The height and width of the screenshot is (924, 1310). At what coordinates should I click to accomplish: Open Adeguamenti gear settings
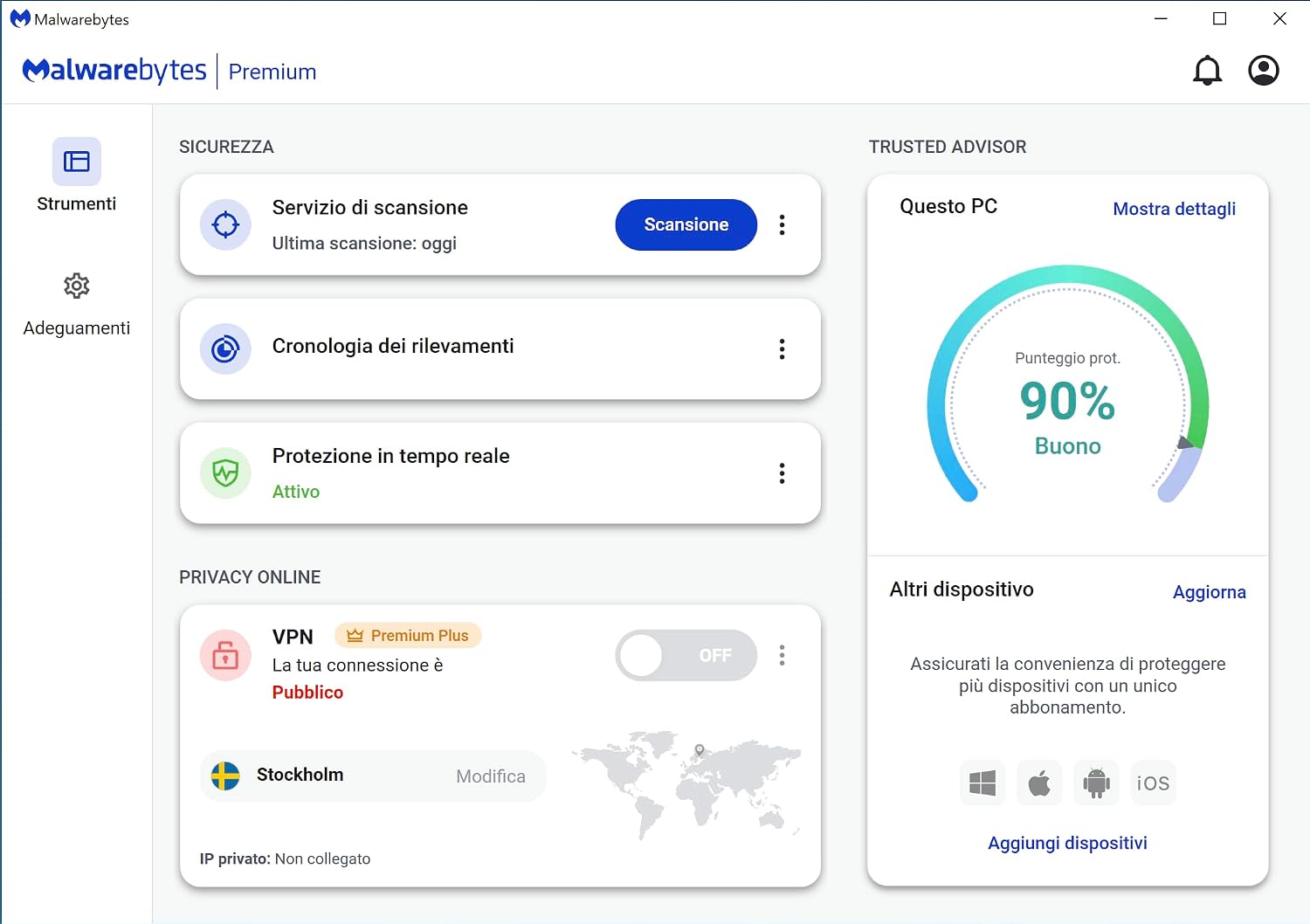(77, 286)
